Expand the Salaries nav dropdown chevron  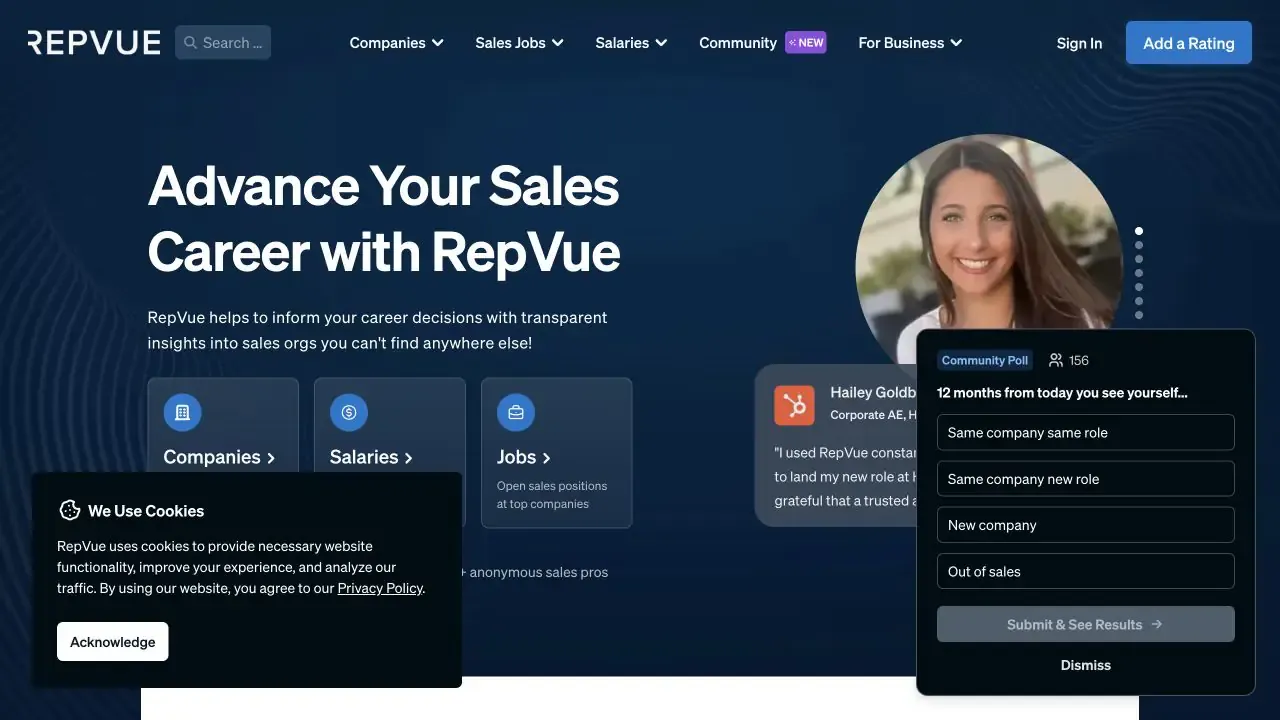point(661,43)
